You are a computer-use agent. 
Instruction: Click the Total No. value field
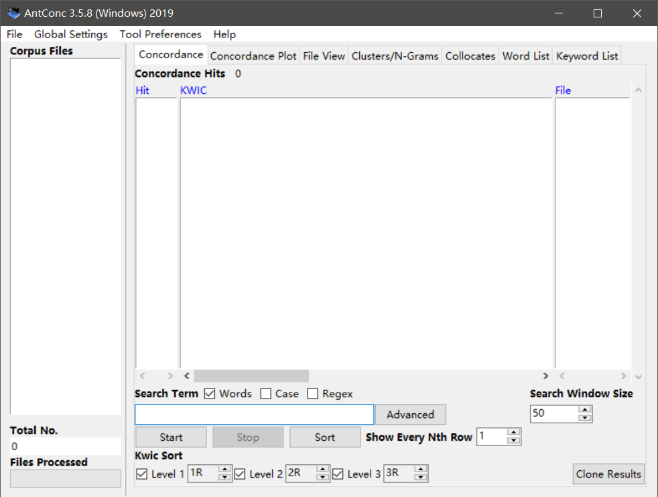[x=65, y=446]
